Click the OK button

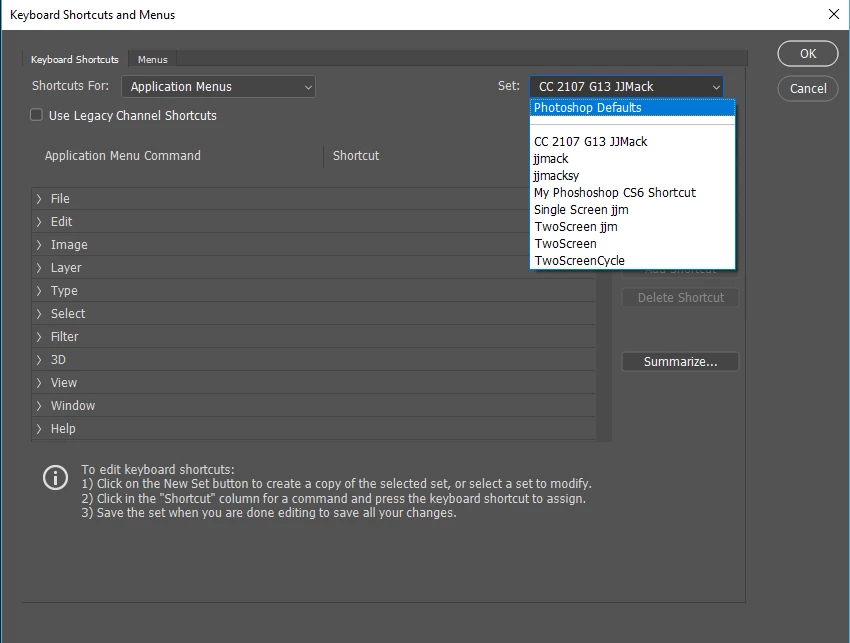tap(808, 54)
